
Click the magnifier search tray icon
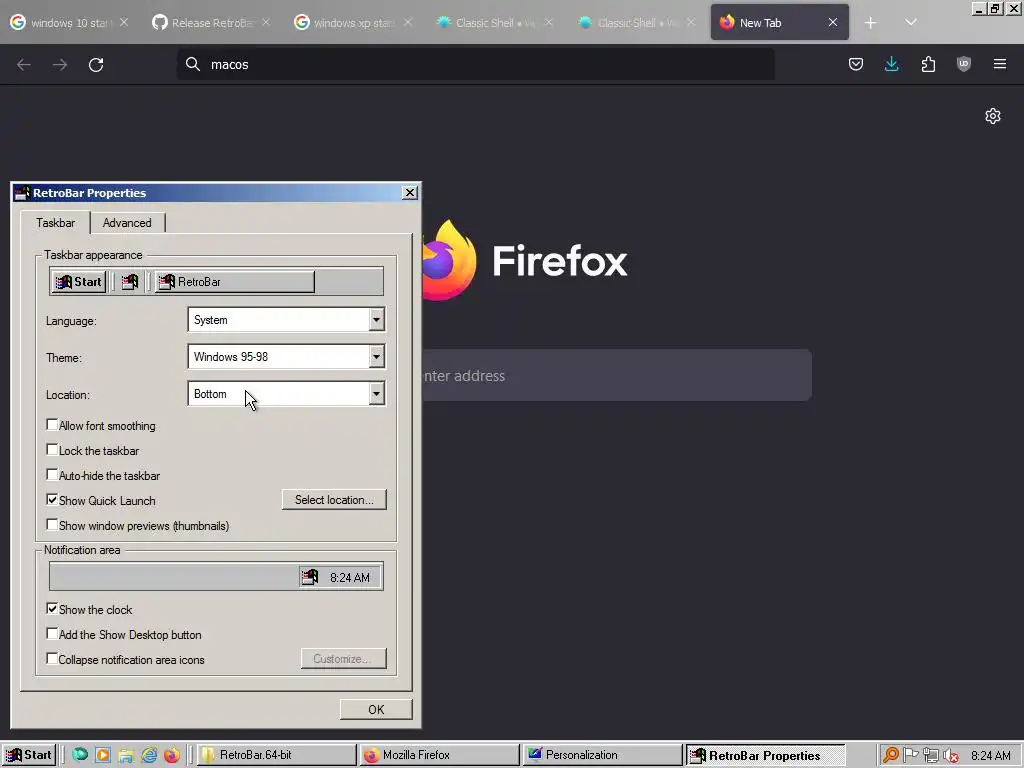[x=890, y=755]
